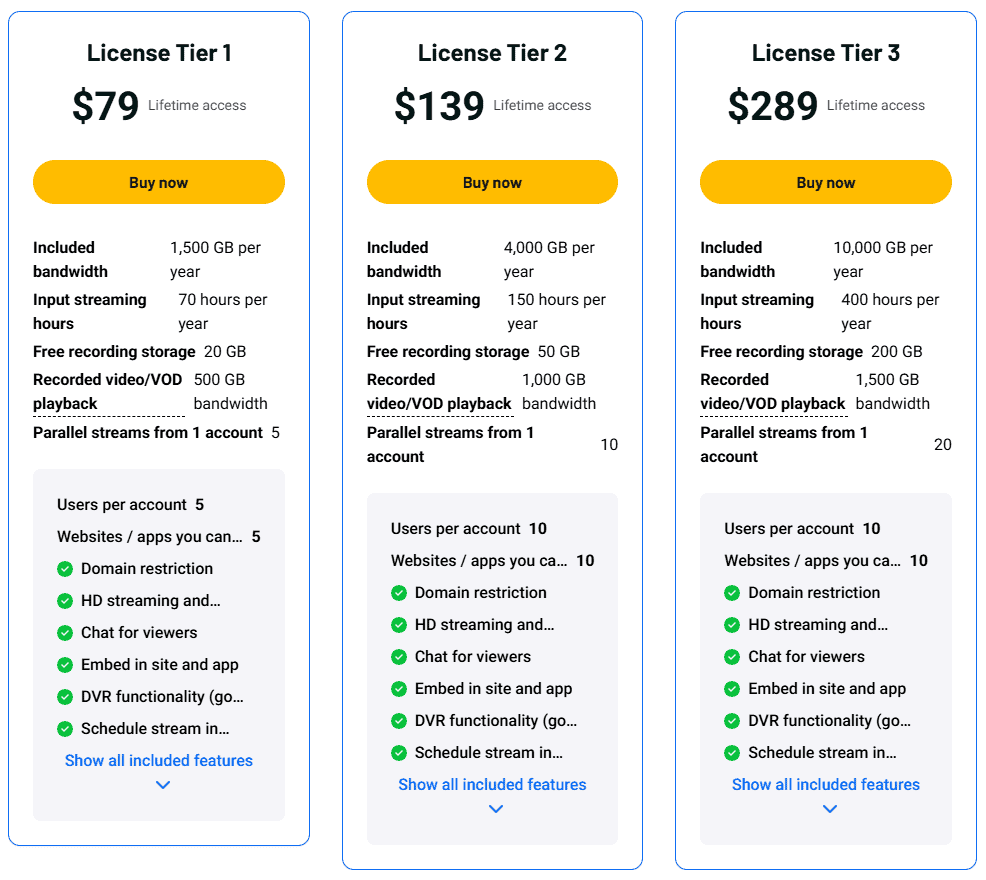Buy License Tier 1 for $79
Screen dimensions: 986x880
[159, 182]
